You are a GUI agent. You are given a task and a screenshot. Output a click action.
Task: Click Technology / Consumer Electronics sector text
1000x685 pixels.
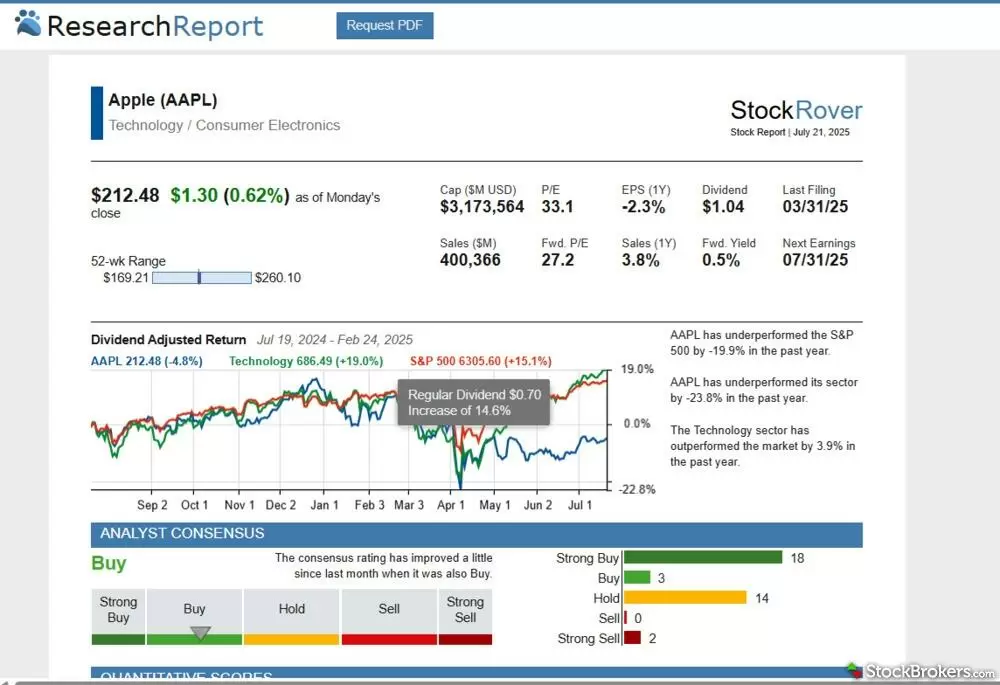tap(224, 125)
